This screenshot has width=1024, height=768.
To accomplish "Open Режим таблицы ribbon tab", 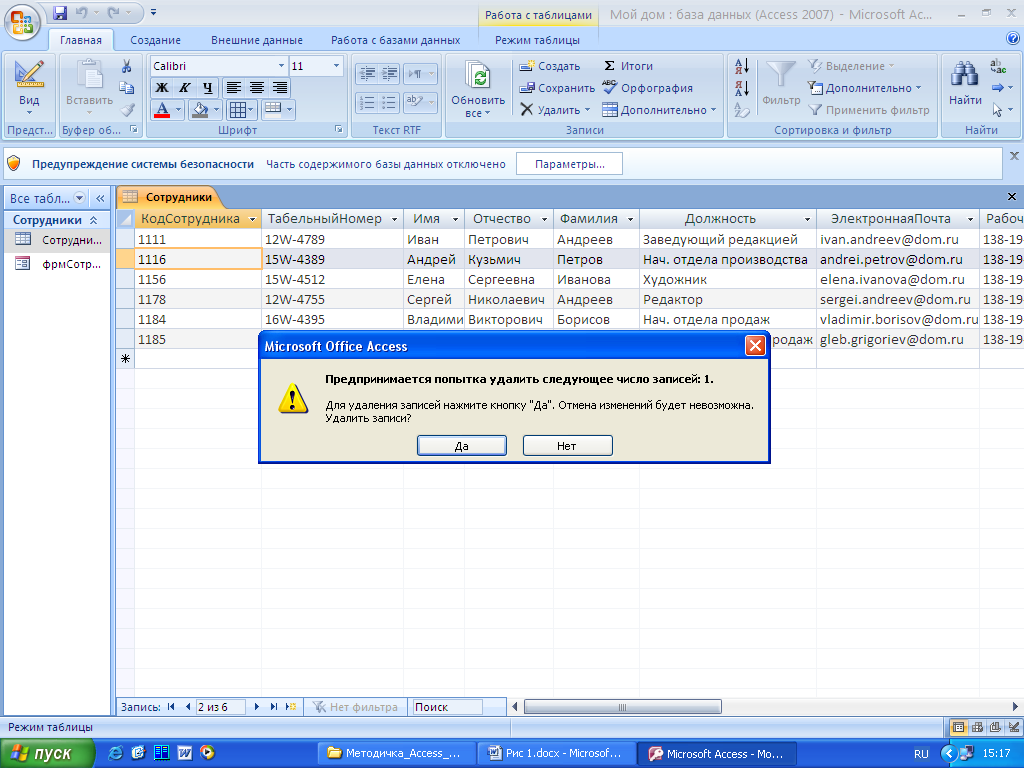I will (x=537, y=40).
